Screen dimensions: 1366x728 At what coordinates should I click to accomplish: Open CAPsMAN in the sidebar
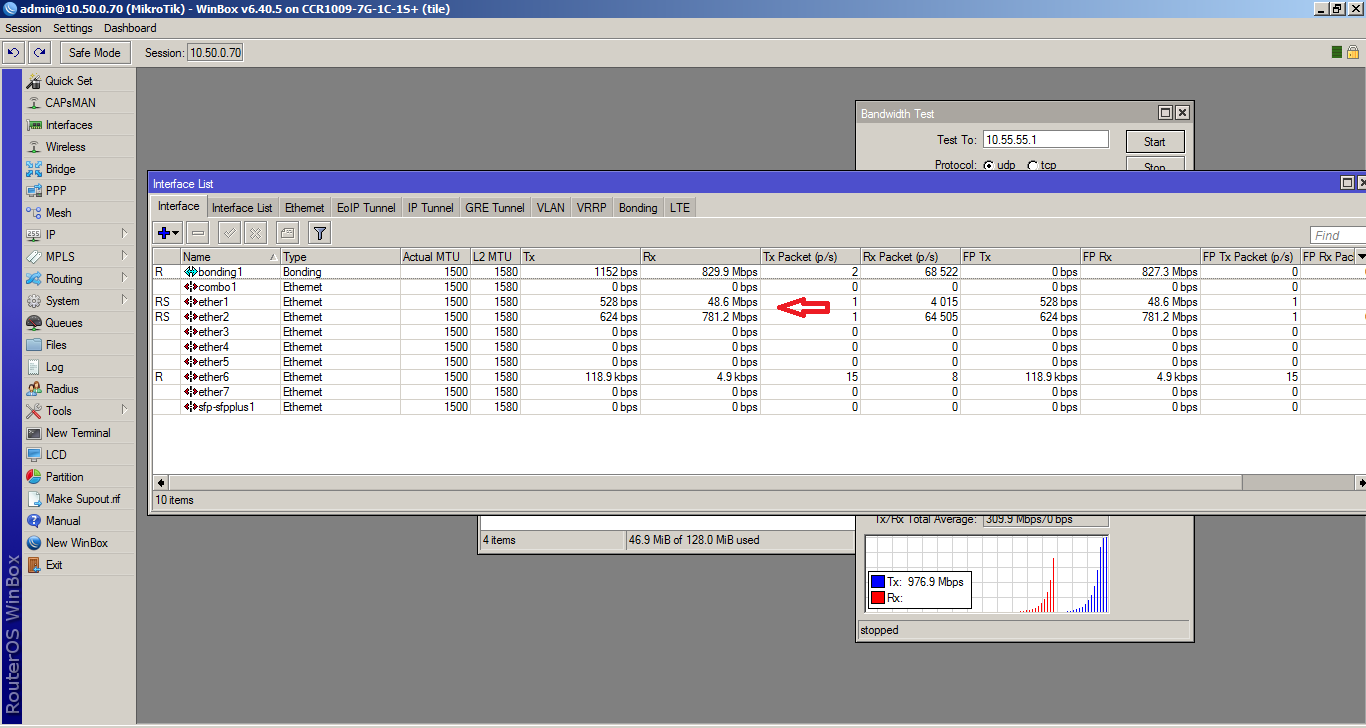point(70,103)
